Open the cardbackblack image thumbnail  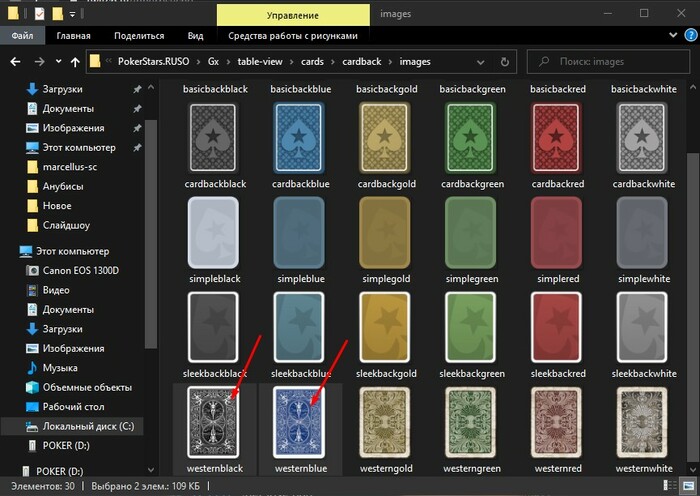(x=213, y=138)
